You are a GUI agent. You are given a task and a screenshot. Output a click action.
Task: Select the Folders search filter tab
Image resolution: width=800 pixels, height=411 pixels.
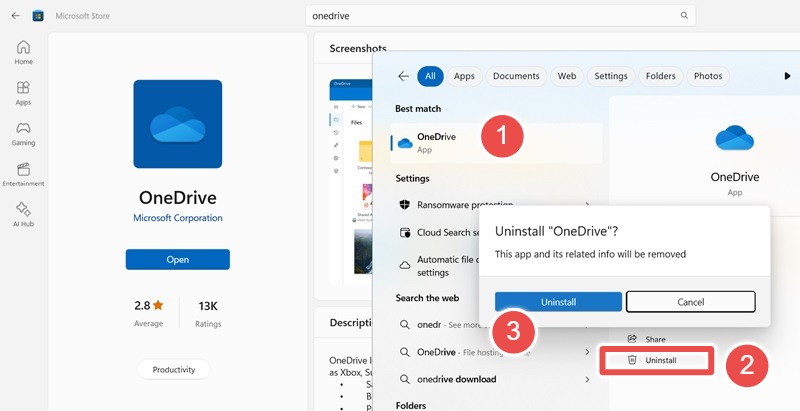click(x=660, y=76)
